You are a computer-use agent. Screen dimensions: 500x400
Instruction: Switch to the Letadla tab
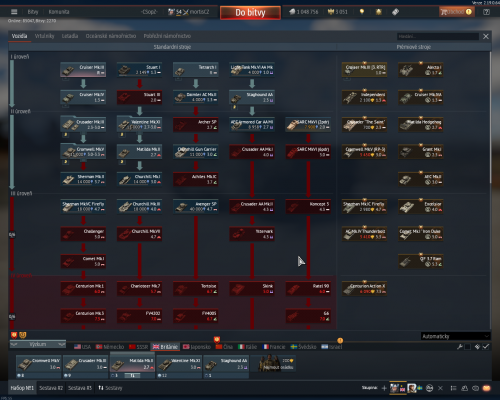(x=70, y=36)
